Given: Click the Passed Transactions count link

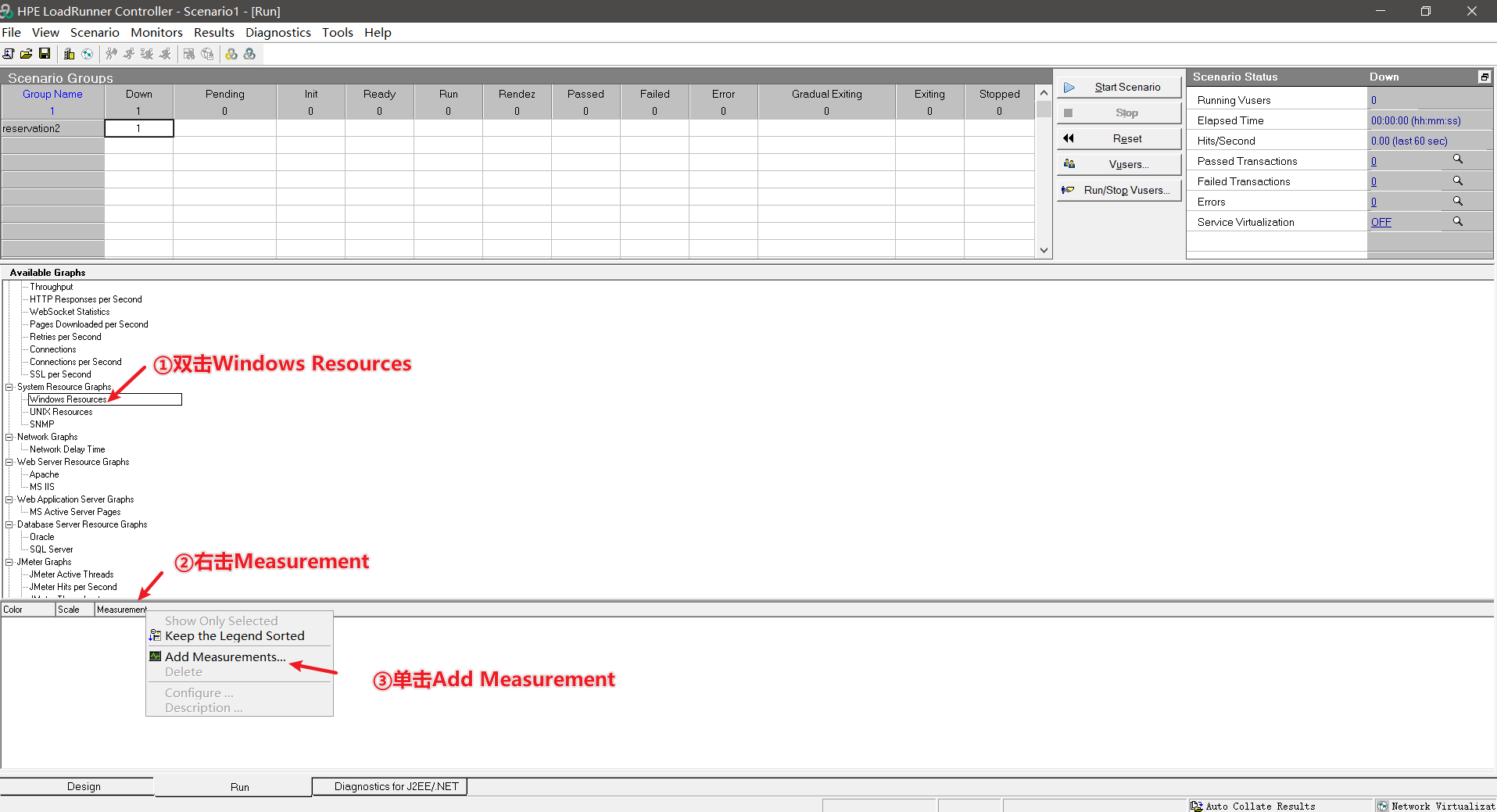Looking at the screenshot, I should [x=1373, y=161].
